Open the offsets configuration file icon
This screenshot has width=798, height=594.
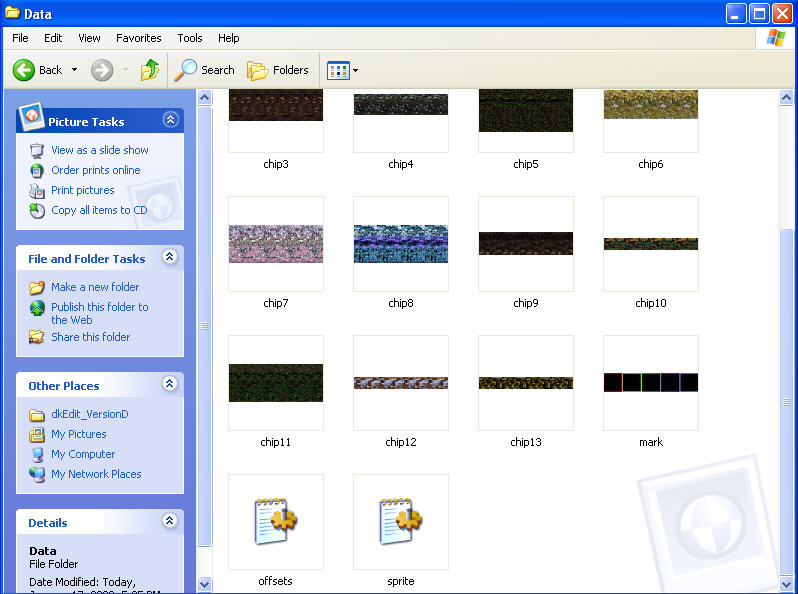point(275,521)
